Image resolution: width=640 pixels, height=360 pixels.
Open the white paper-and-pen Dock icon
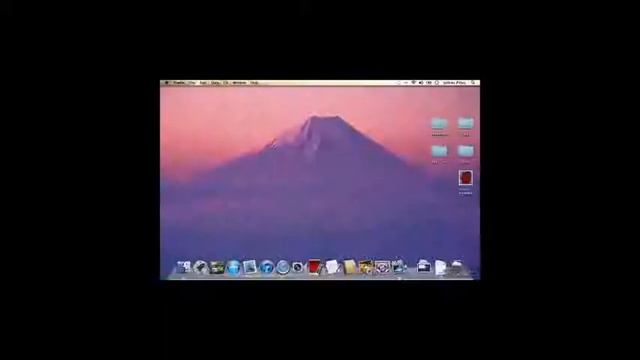(332, 267)
